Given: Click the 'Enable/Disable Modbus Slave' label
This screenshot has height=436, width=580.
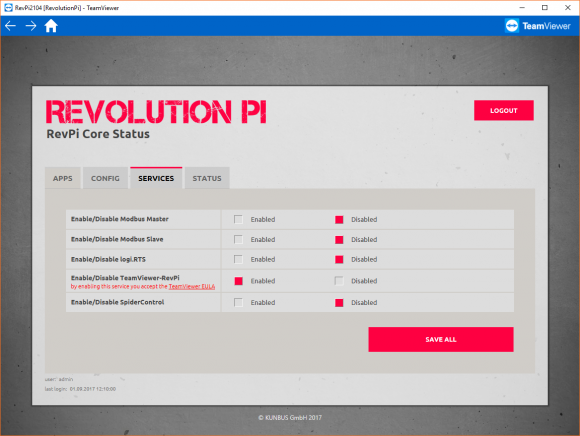Looking at the screenshot, I should (117, 239).
